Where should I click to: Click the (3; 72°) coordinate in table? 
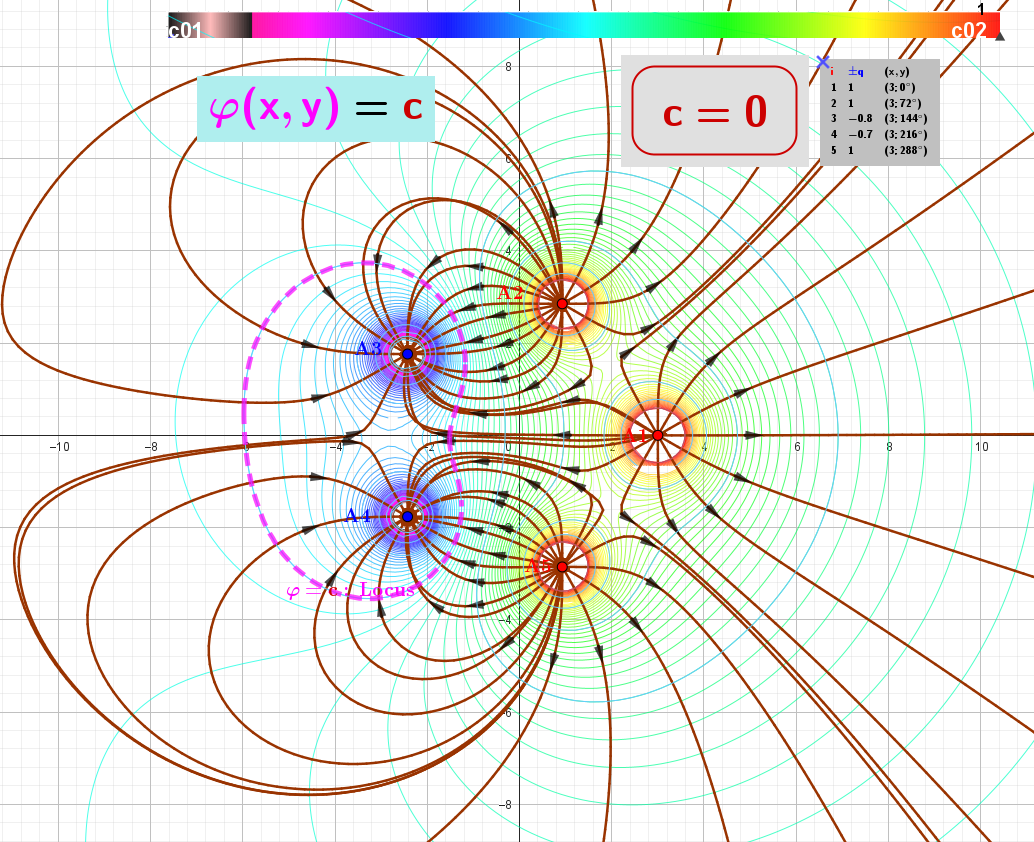click(x=903, y=103)
